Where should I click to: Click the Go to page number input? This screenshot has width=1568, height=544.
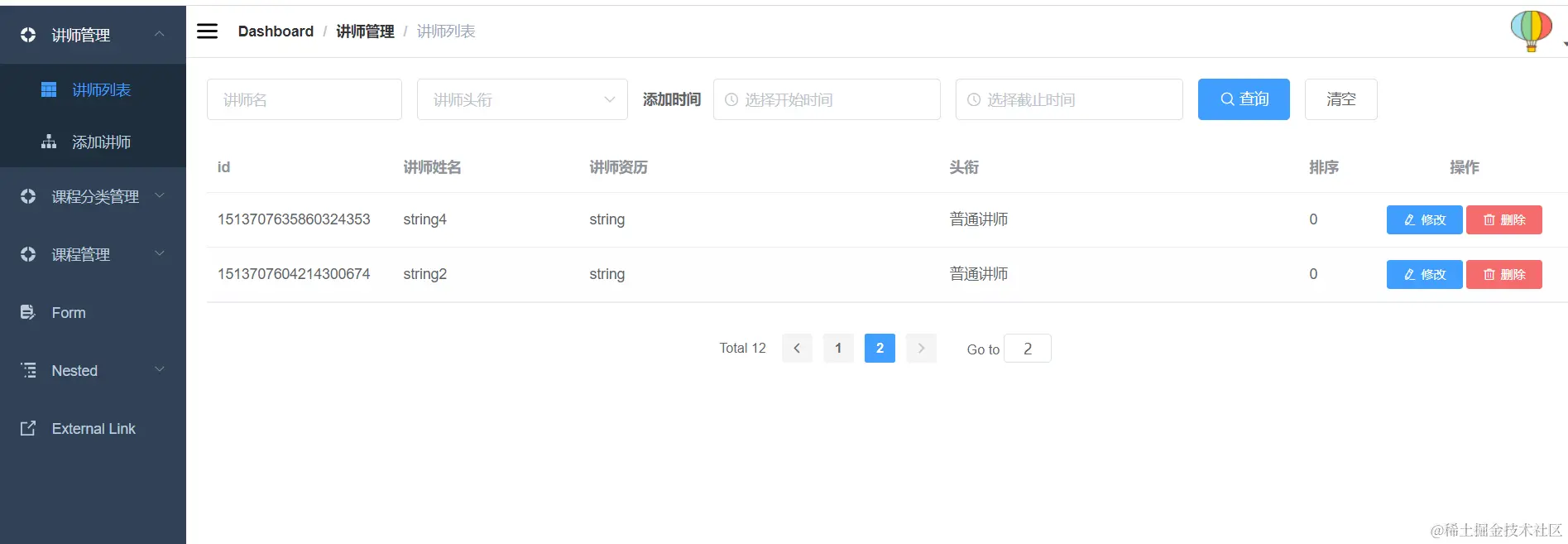(1028, 349)
